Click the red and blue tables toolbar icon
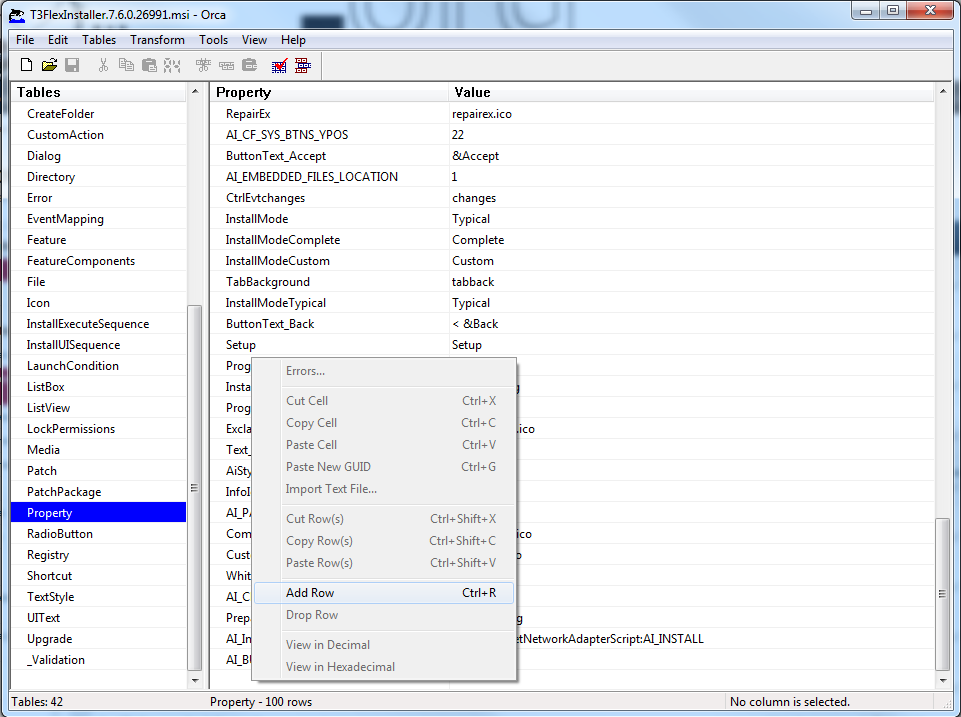This screenshot has width=961, height=717. [x=303, y=66]
